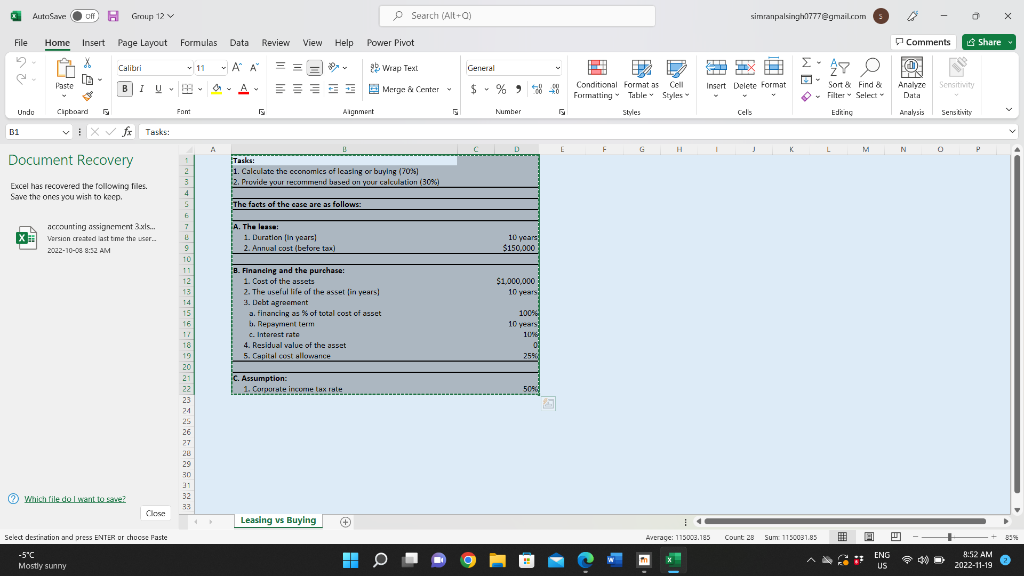The height and width of the screenshot is (576, 1024).
Task: Click the Copy icon
Action: point(88,80)
